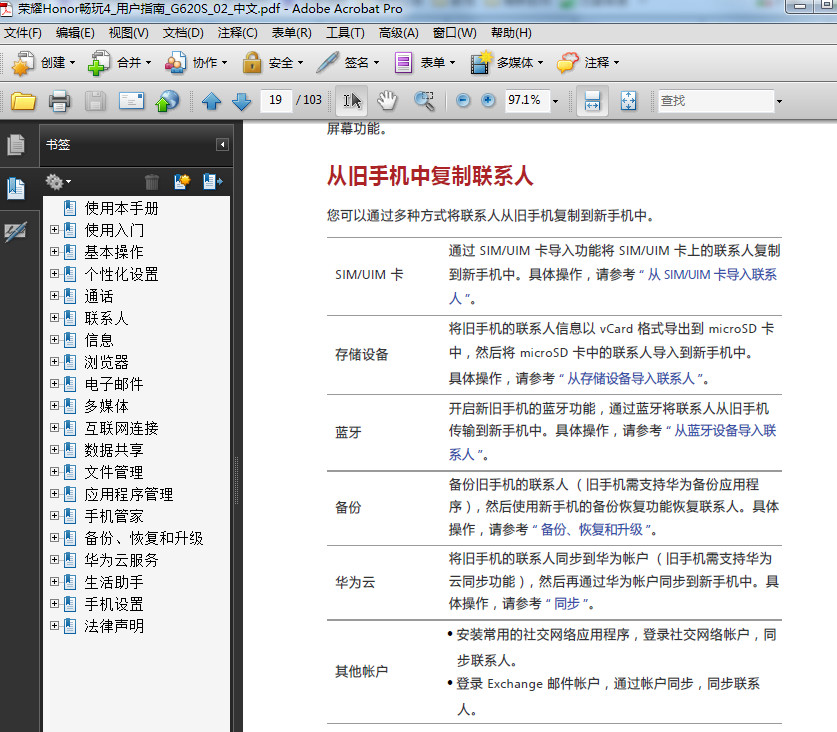837x732 pixels.
Task: Enable fit page width mode
Action: click(591, 100)
